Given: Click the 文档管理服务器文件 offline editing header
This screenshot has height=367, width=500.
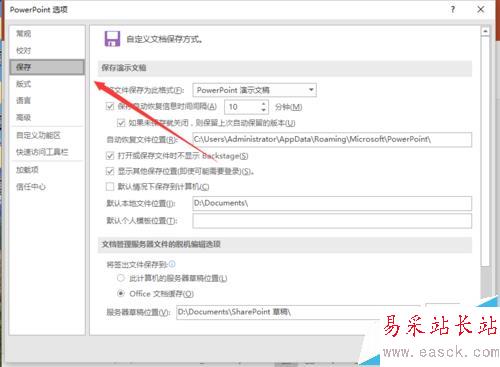Looking at the screenshot, I should tap(285, 244).
